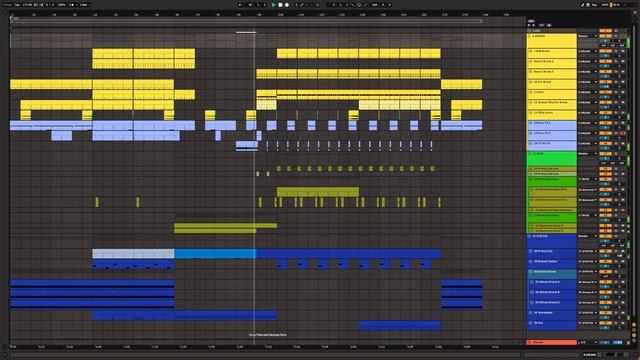Unfold the 11 Perc track
The width and height of the screenshot is (640, 360).
coord(531,92)
